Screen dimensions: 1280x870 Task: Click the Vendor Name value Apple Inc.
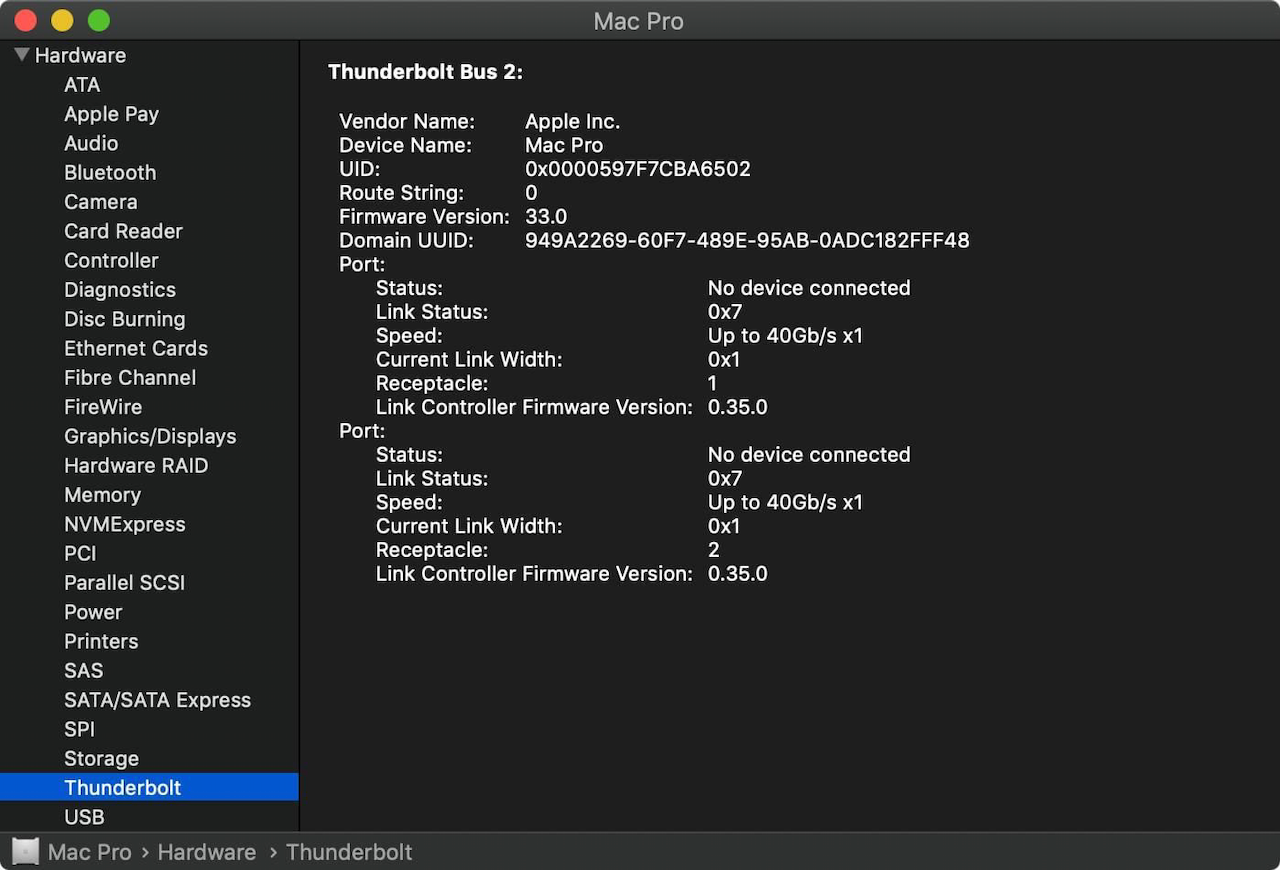573,121
